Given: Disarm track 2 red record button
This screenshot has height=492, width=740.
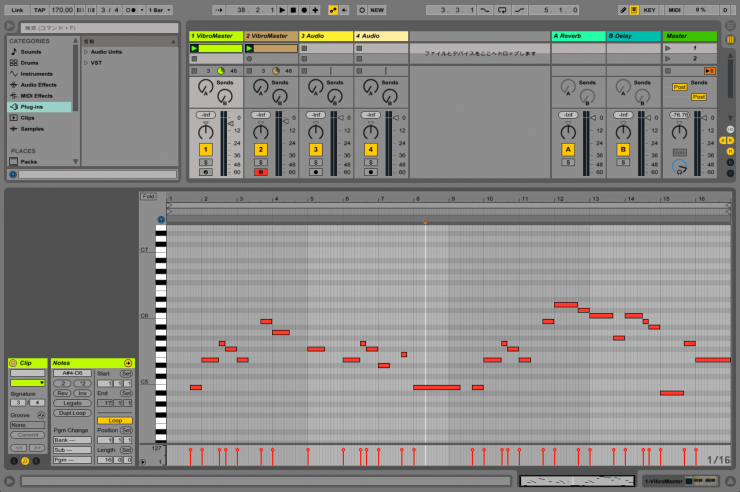Looking at the screenshot, I should point(261,172).
